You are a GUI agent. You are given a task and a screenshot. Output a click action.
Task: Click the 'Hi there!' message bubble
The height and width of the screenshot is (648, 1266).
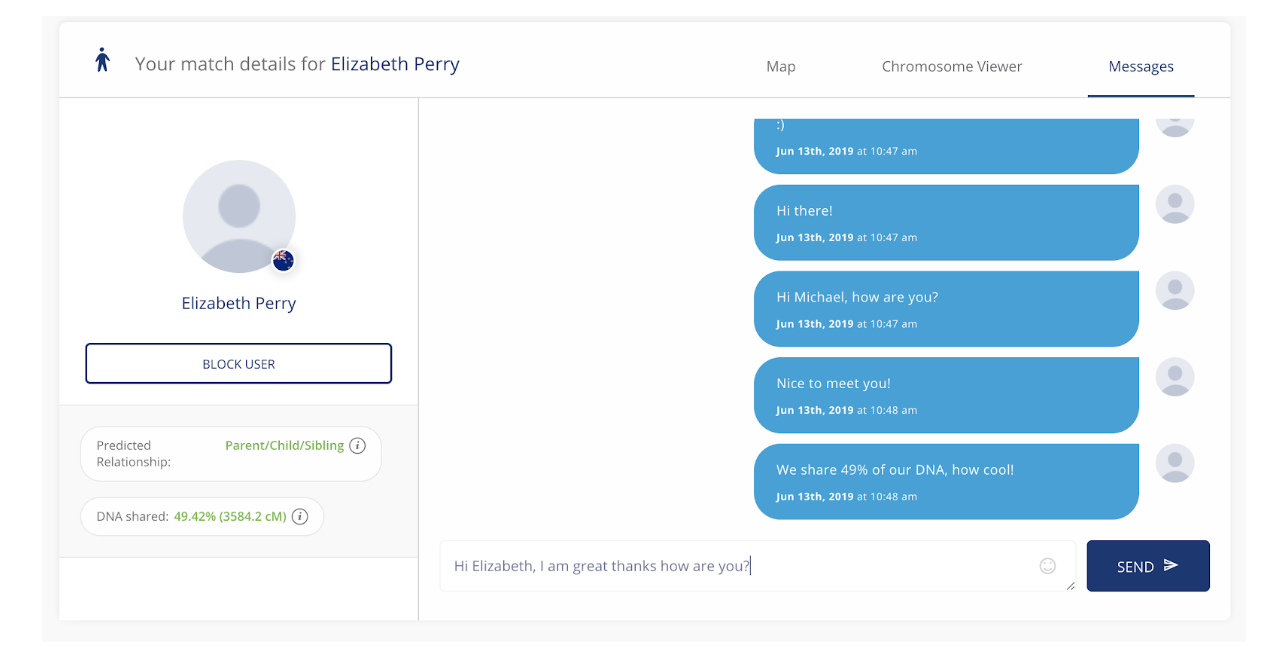pos(945,222)
